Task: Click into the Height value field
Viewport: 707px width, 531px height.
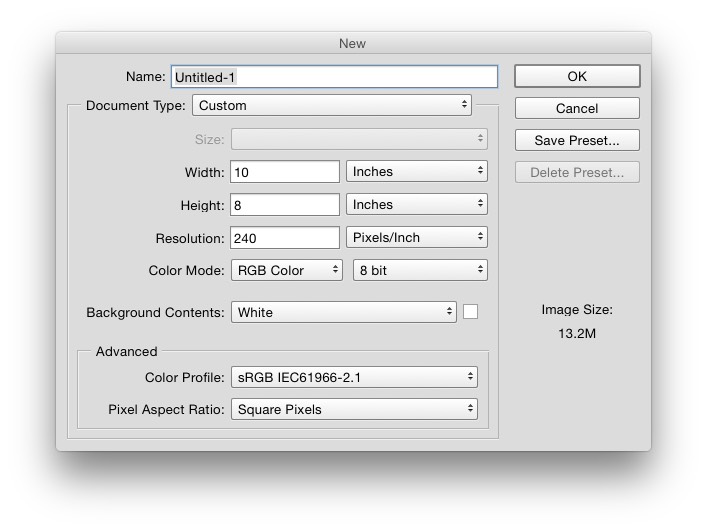Action: 285,205
